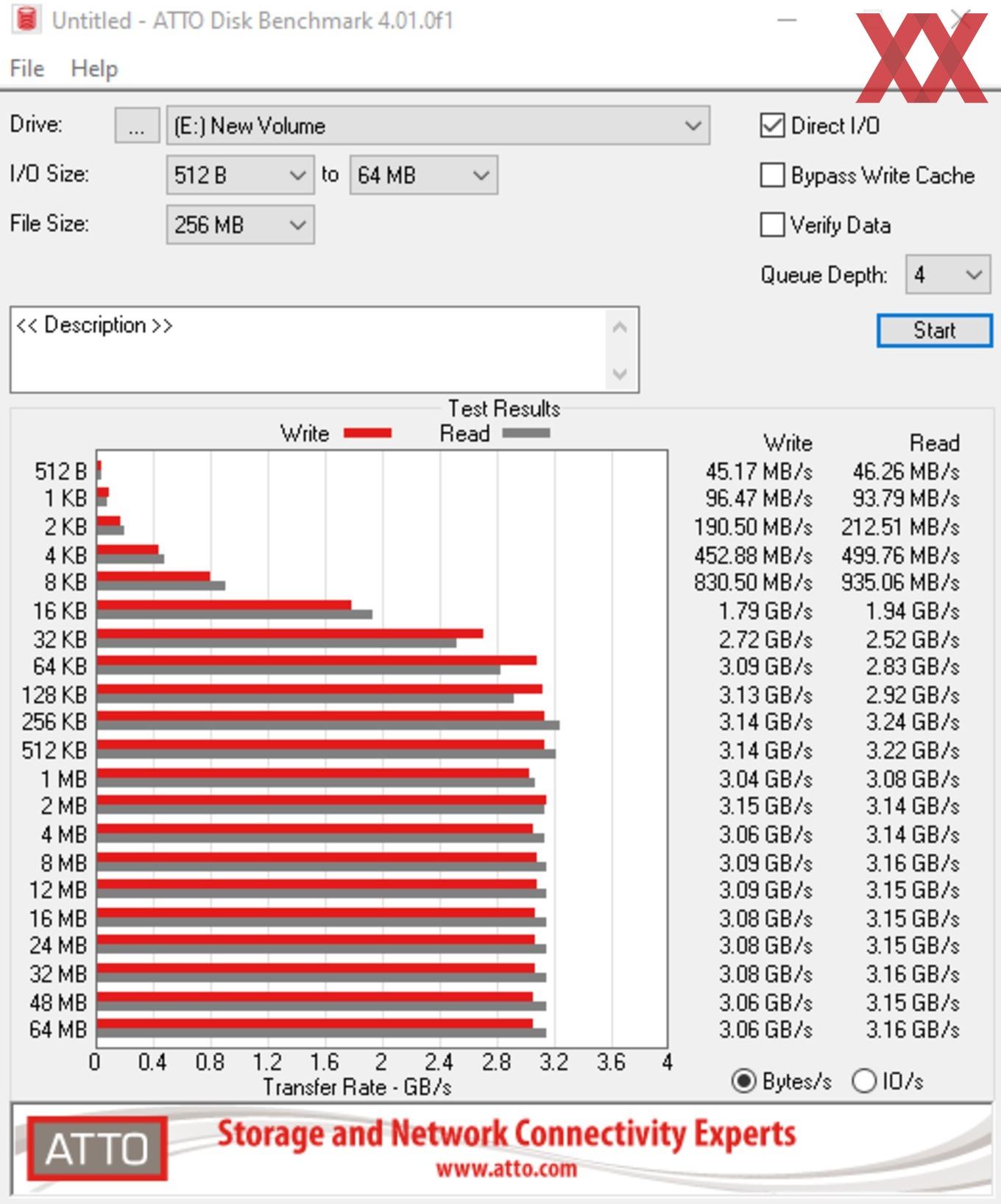The height and width of the screenshot is (1204, 1001).
Task: Click the write value 830.50 MB/s
Action: pos(753,582)
